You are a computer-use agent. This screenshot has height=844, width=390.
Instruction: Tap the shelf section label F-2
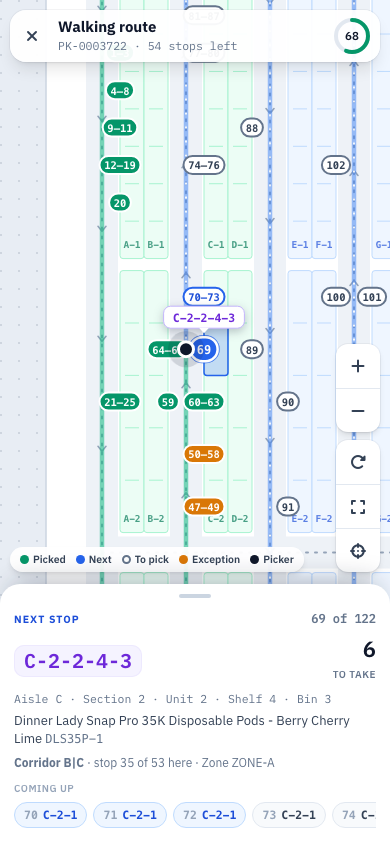click(x=324, y=519)
